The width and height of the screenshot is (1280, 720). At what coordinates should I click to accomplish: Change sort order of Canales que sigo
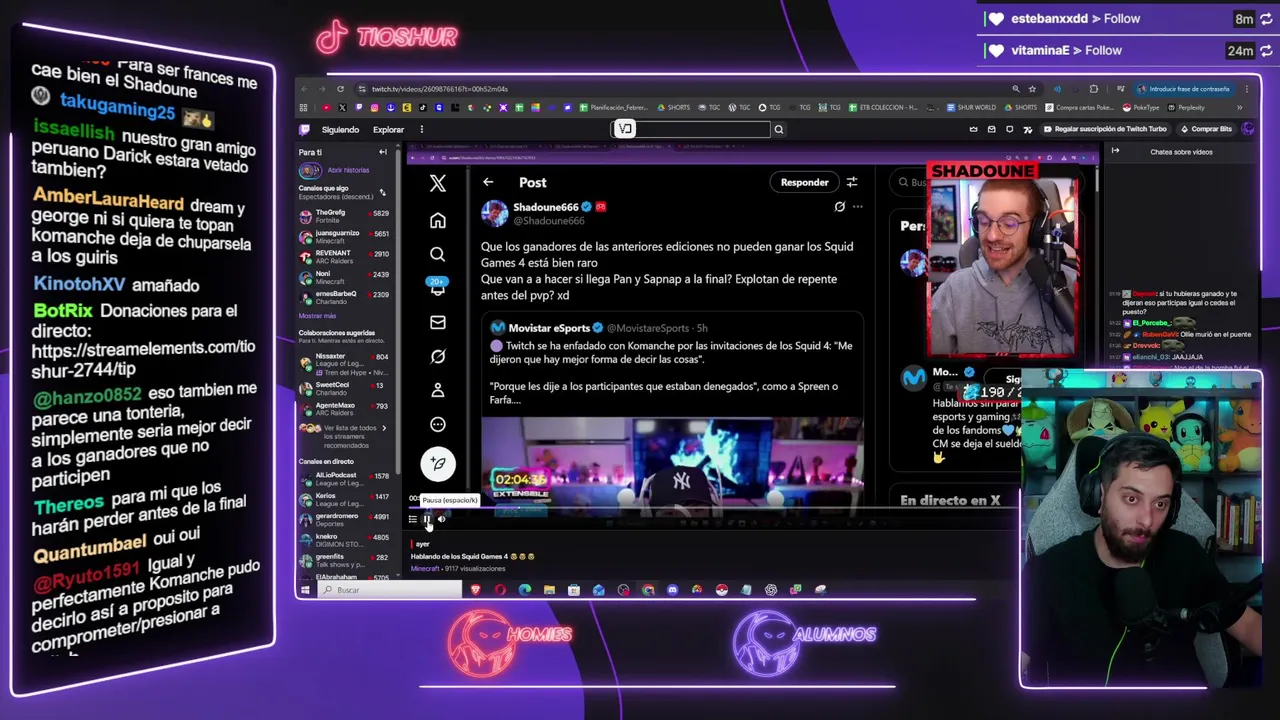point(382,192)
